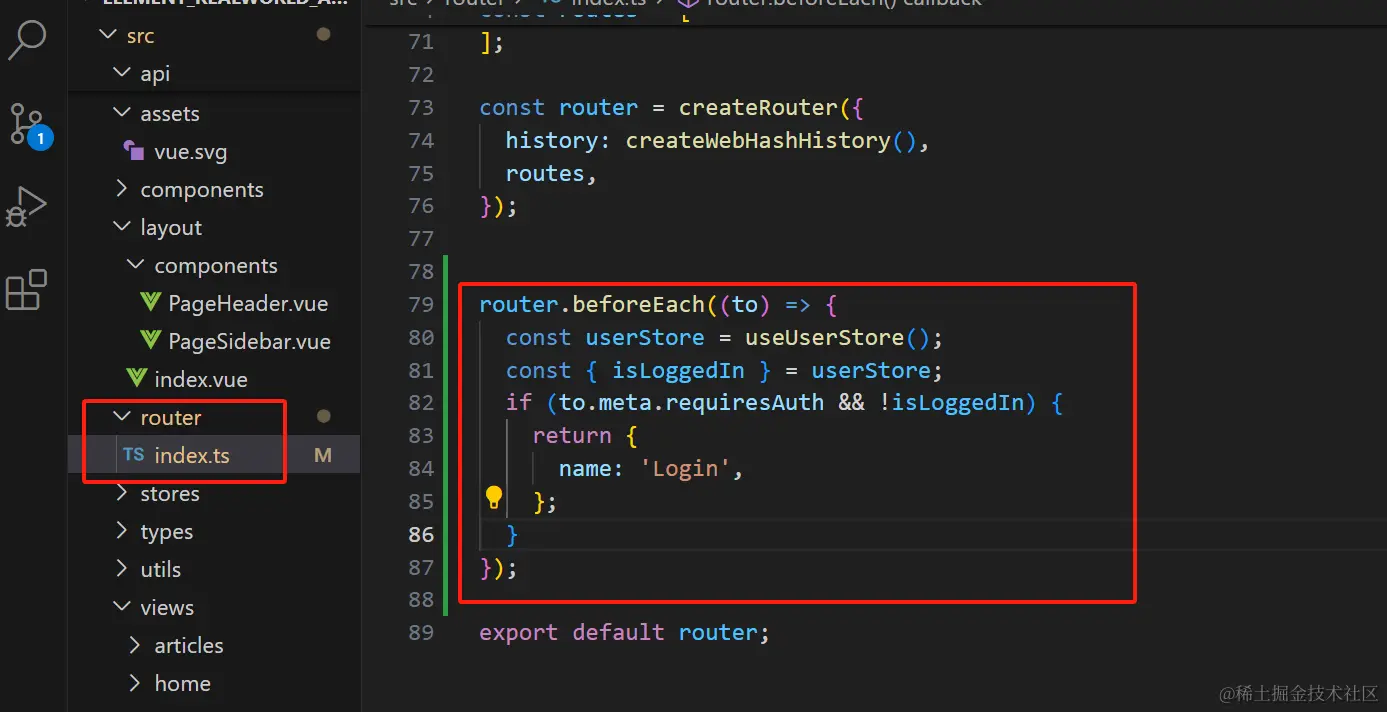This screenshot has width=1387, height=712.
Task: Open the Run and Debug view
Action: pyautogui.click(x=27, y=207)
